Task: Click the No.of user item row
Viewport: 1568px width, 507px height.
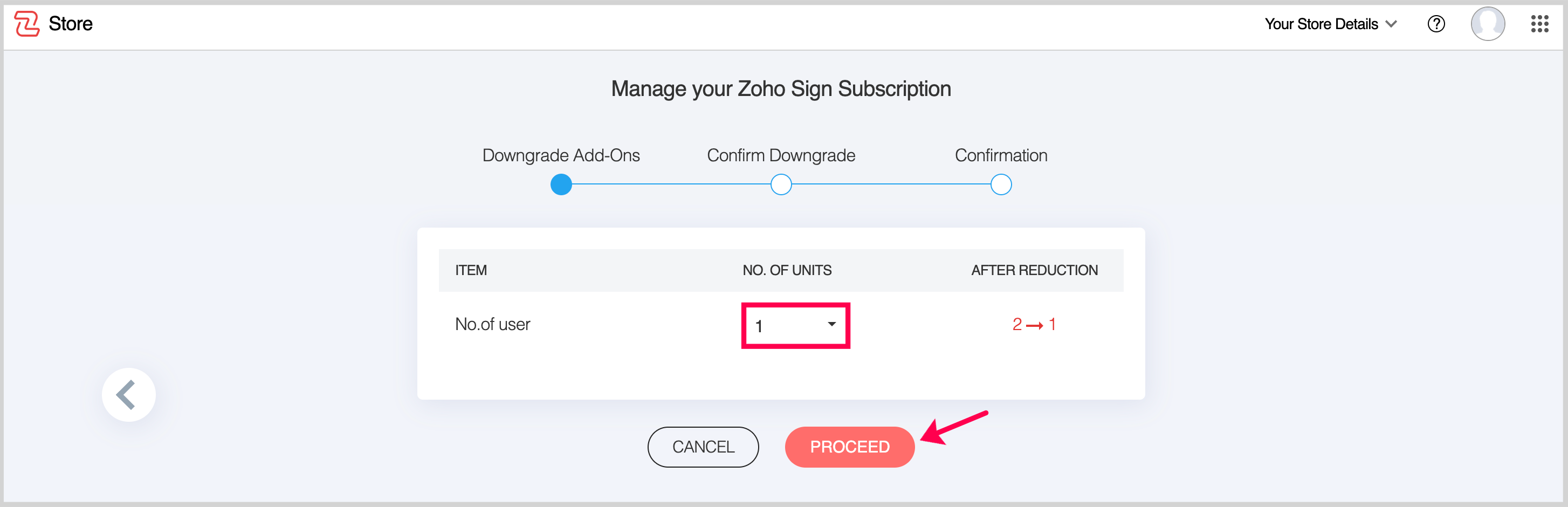Action: (x=492, y=324)
